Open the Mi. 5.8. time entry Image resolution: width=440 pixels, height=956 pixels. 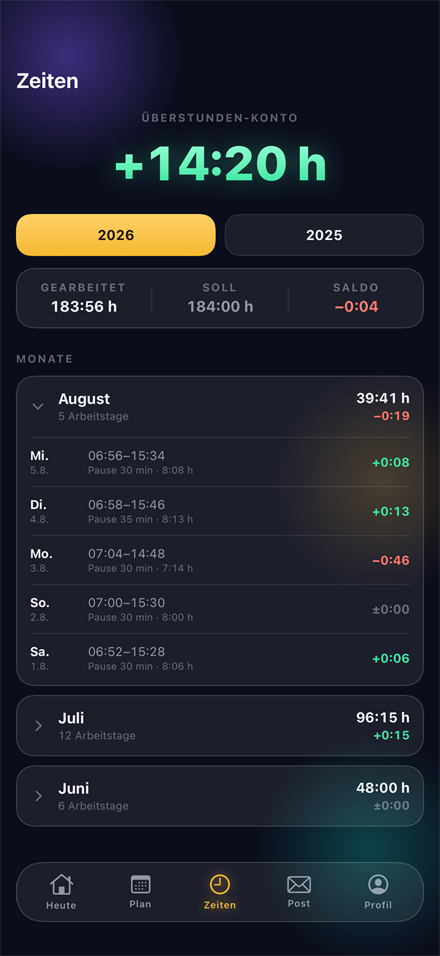(x=220, y=462)
